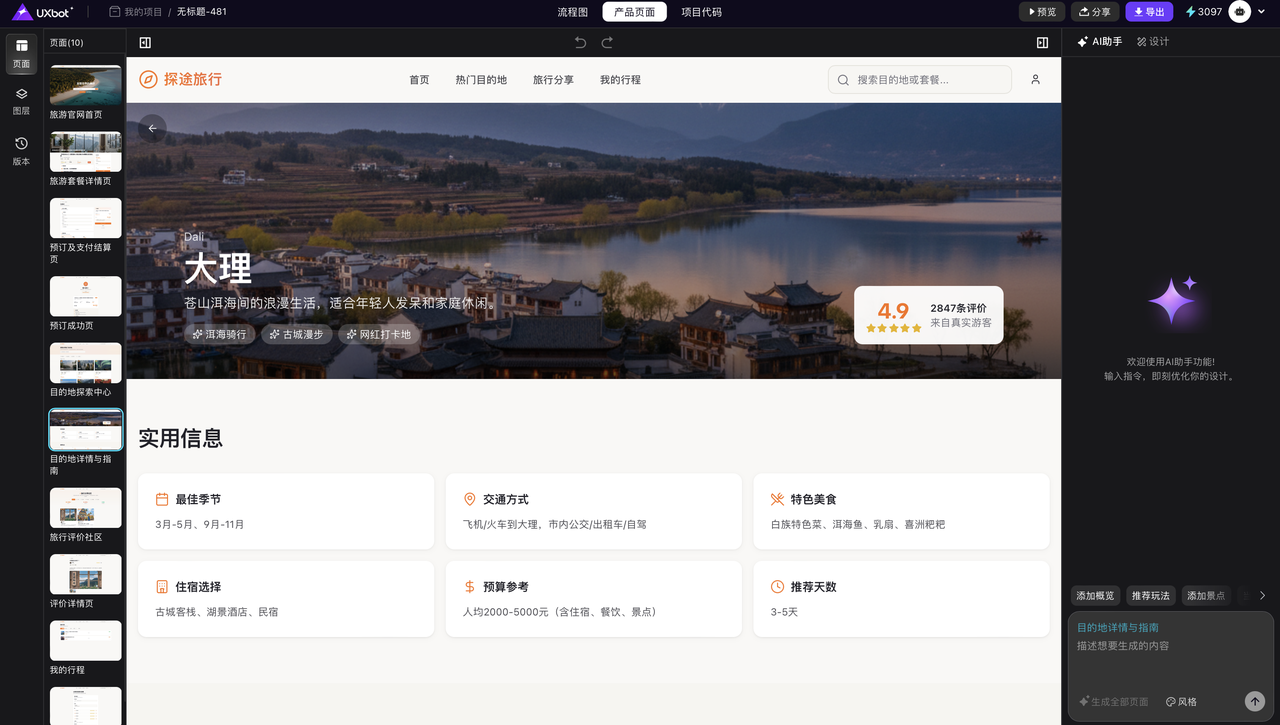Expand more AI suggestion chips

coord(1262,596)
